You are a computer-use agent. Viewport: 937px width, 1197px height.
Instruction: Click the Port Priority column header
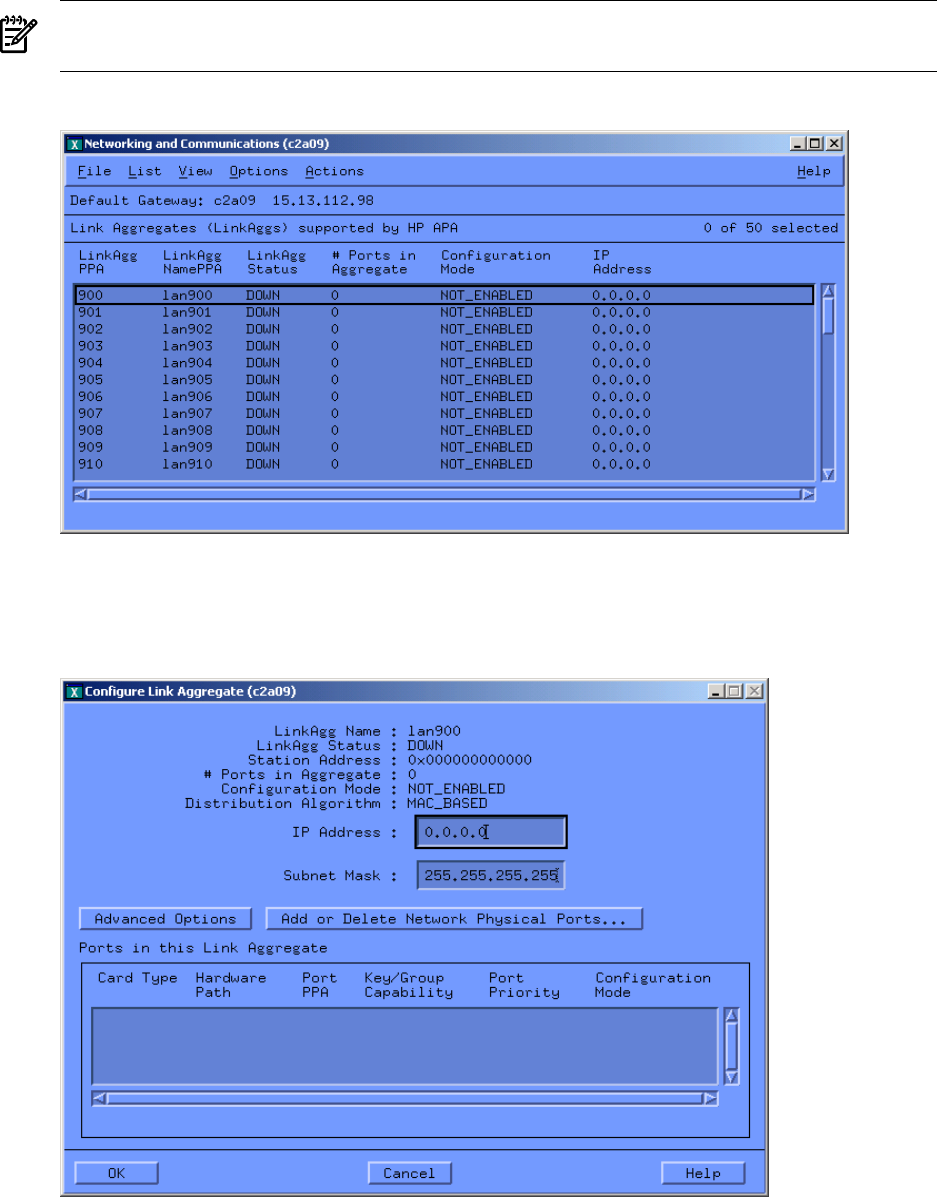pos(524,985)
